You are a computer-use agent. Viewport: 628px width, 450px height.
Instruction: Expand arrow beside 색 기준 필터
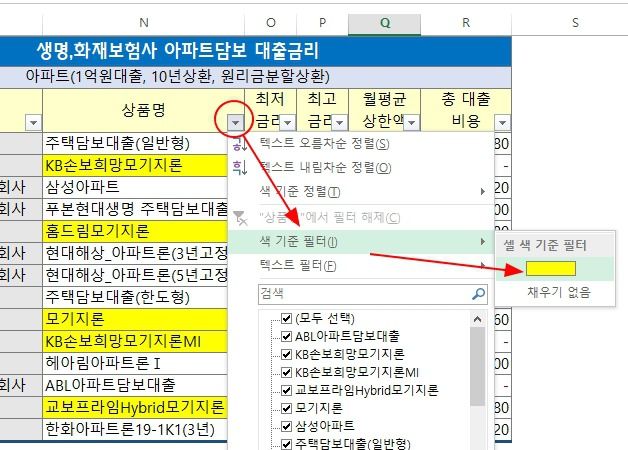click(x=483, y=241)
